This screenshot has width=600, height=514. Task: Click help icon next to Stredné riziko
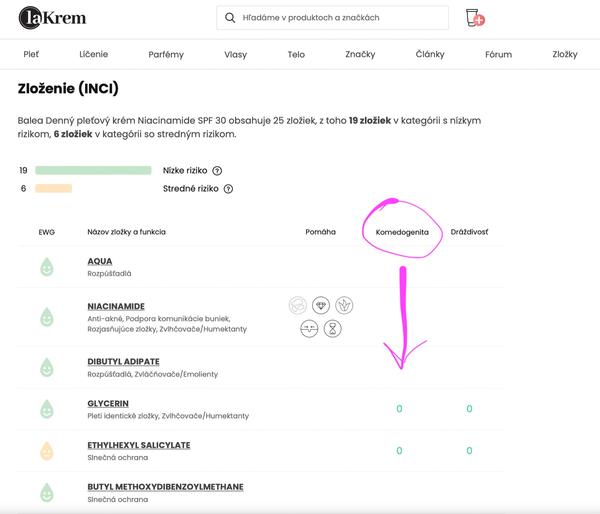click(232, 188)
